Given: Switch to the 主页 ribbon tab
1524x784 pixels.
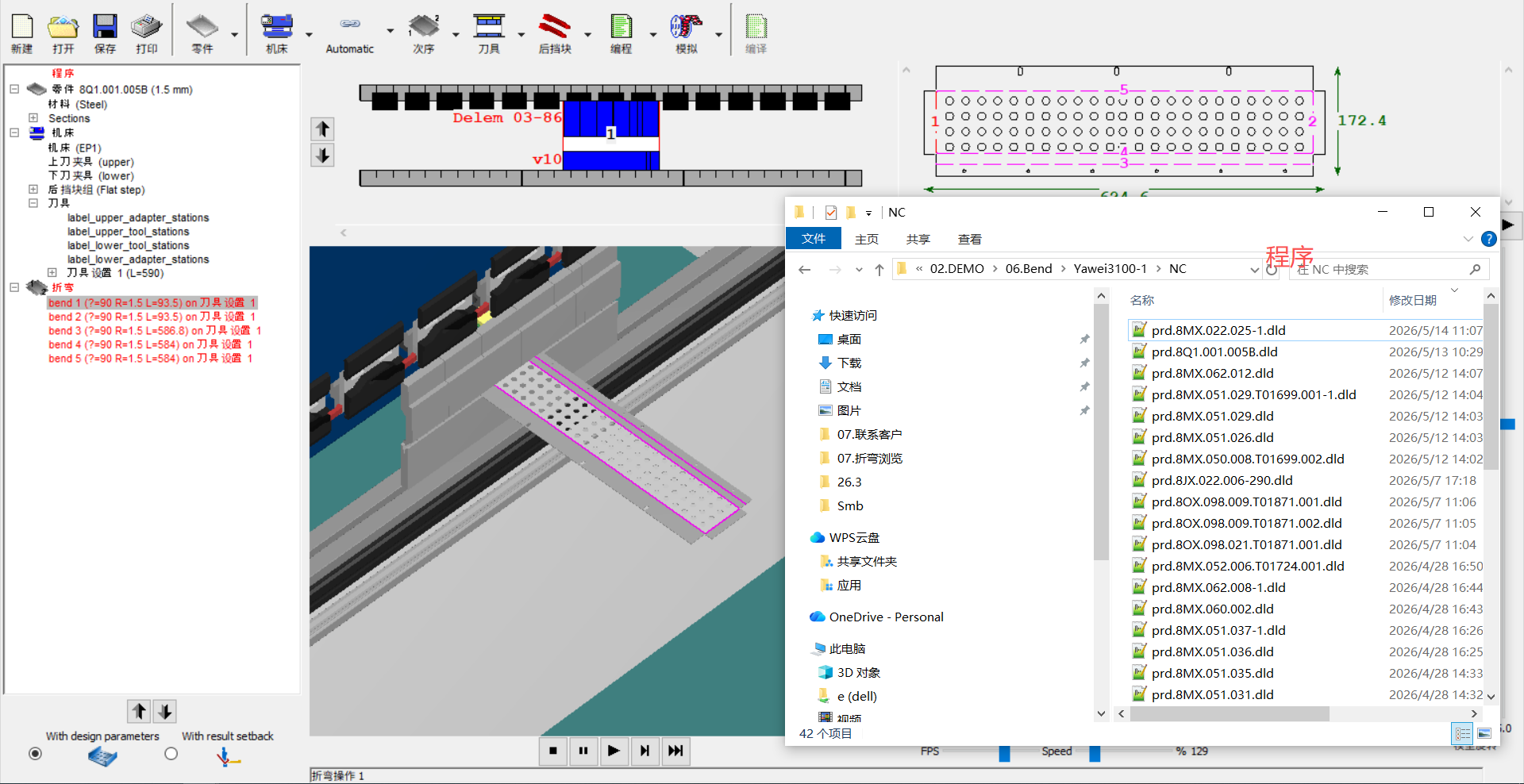Looking at the screenshot, I should [867, 239].
